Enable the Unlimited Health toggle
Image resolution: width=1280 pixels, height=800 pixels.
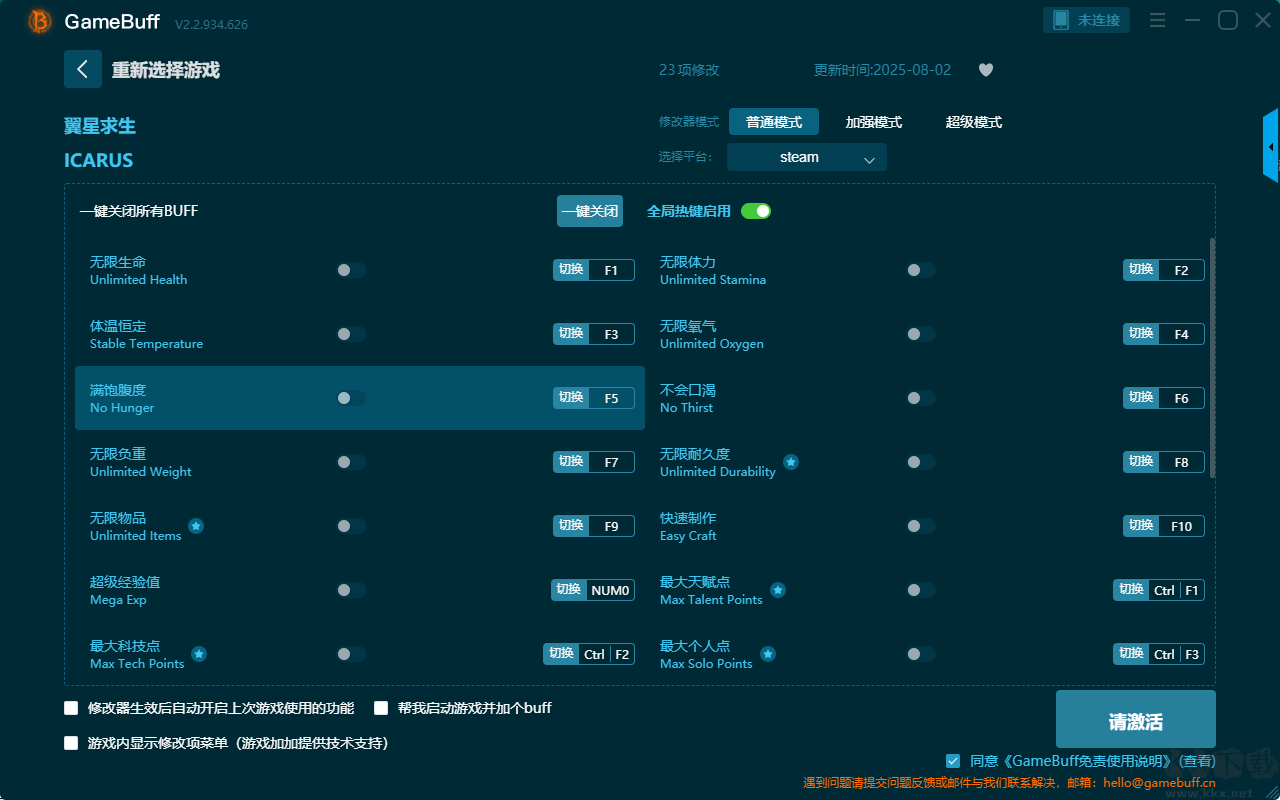pos(351,269)
